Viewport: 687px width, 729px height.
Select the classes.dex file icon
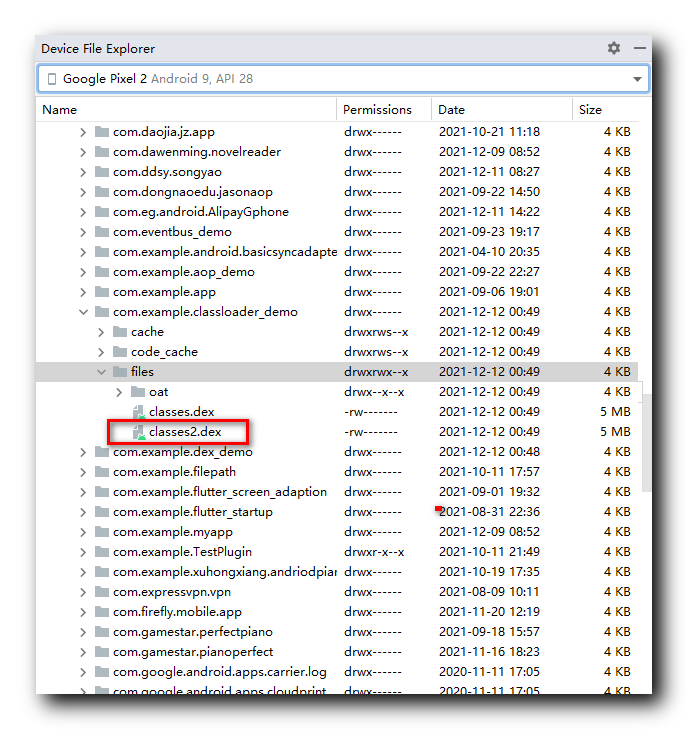pyautogui.click(x=139, y=412)
